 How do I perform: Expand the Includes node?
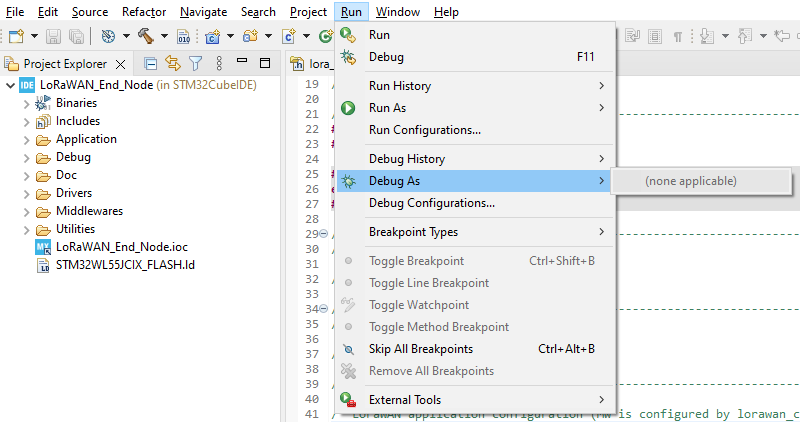27,121
